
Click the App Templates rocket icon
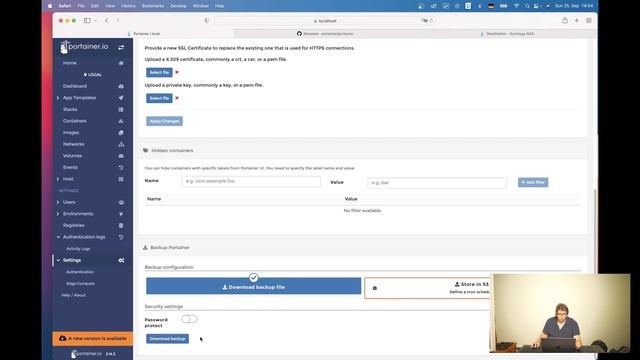click(121, 98)
